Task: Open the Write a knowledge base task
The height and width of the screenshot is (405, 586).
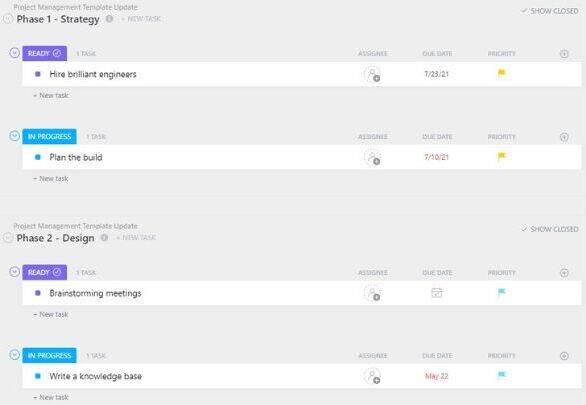Action: [96, 376]
